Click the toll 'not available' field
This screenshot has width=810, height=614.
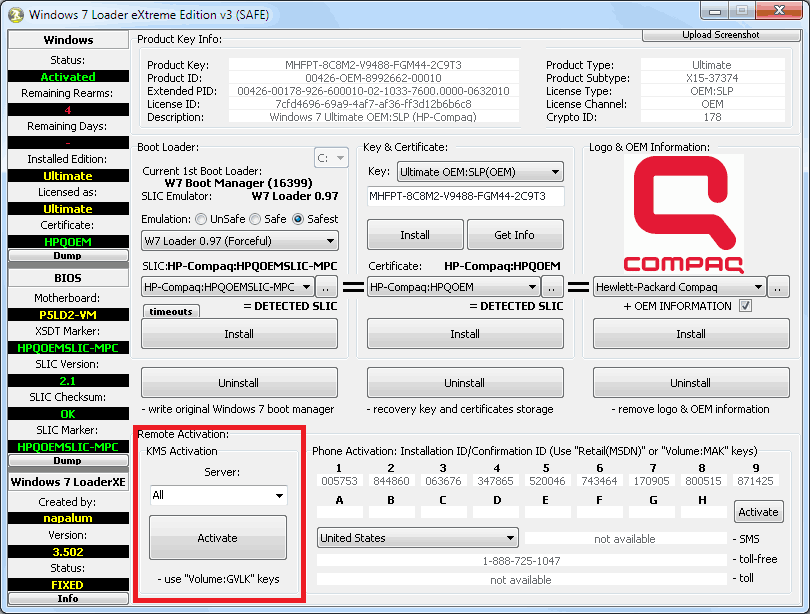522,580
